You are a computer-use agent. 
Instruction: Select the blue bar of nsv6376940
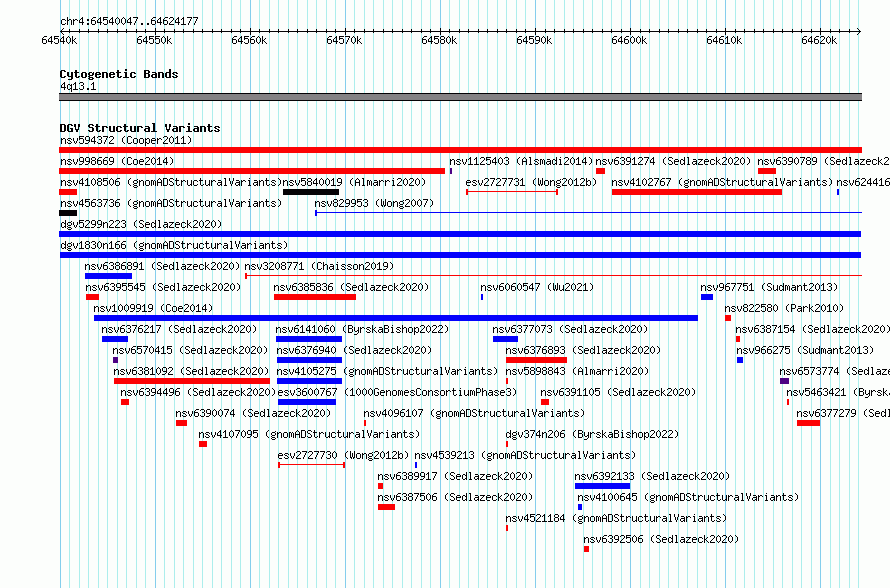309,360
